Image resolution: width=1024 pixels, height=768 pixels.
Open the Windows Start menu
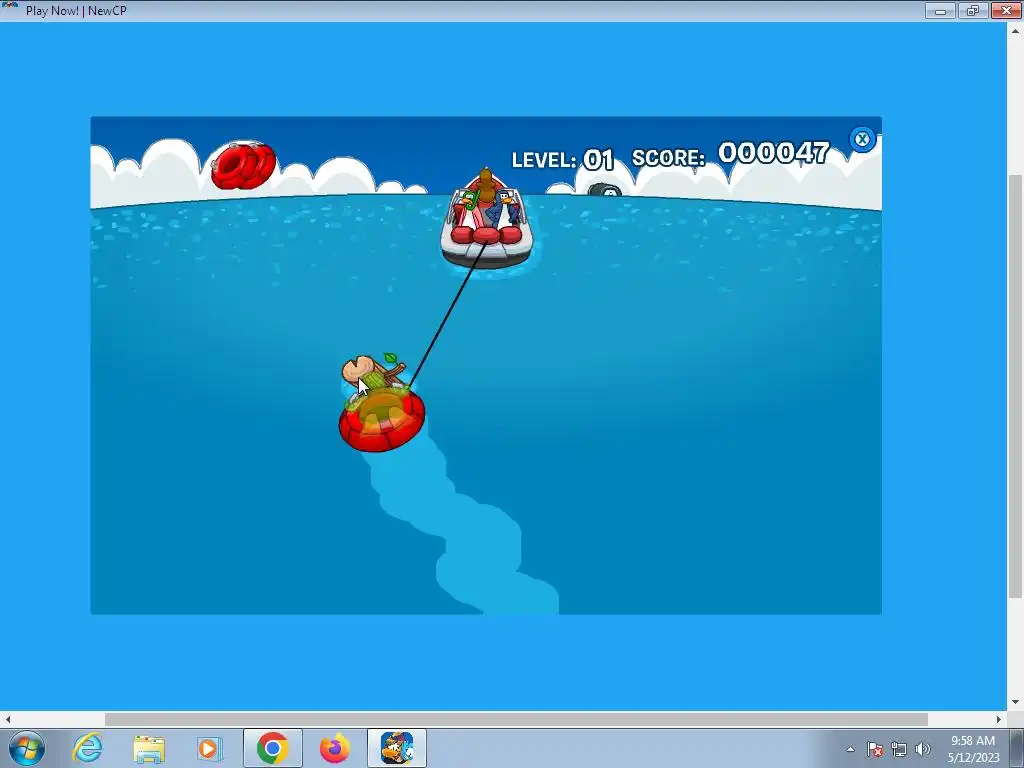tap(27, 748)
